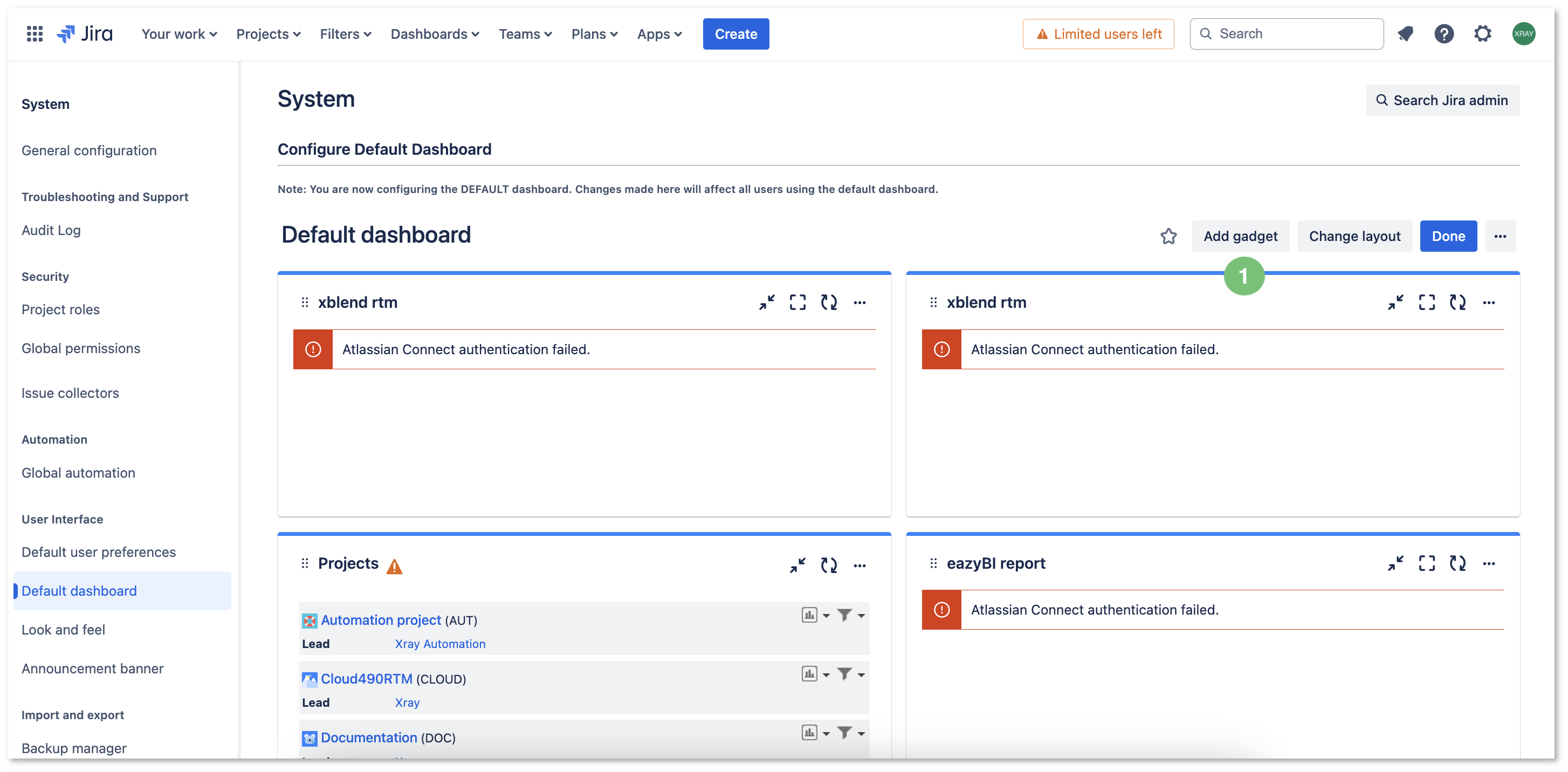The width and height of the screenshot is (1568, 772).
Task: Open the help question mark icon
Action: [x=1444, y=34]
